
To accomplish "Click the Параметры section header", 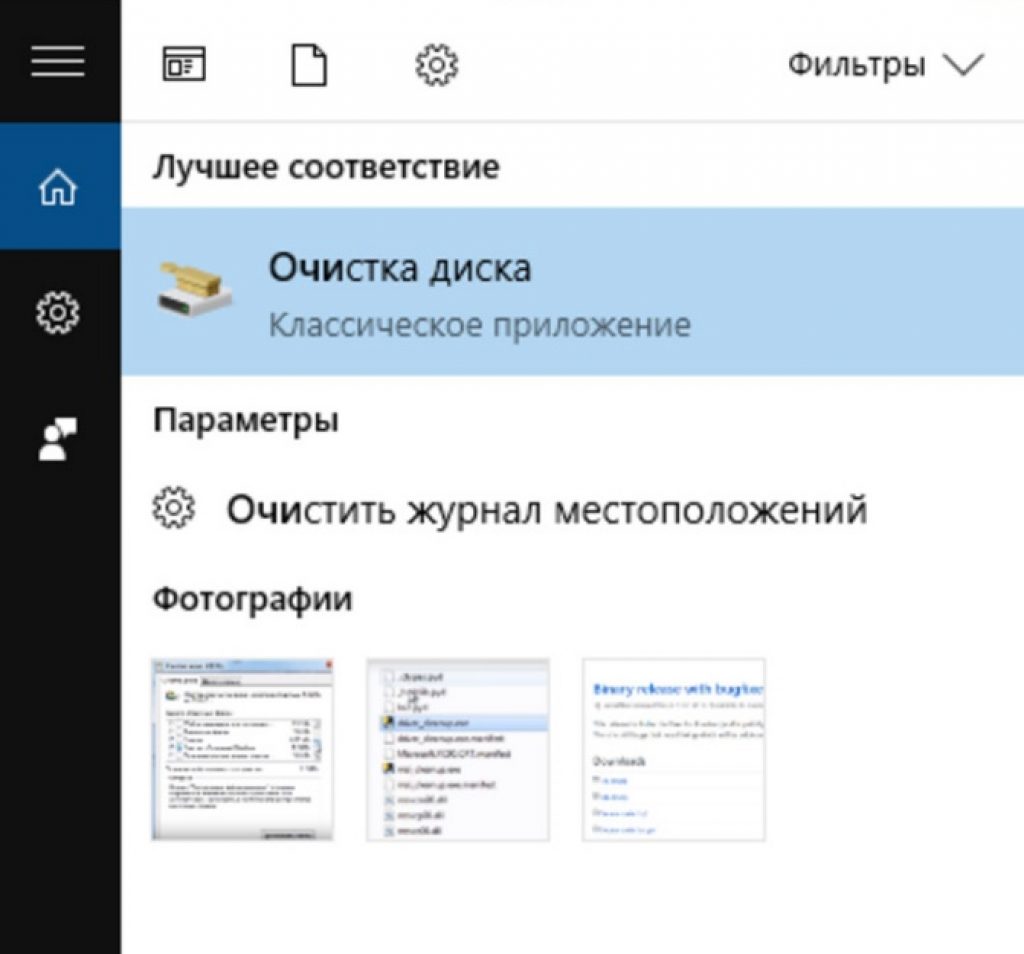I will click(246, 421).
